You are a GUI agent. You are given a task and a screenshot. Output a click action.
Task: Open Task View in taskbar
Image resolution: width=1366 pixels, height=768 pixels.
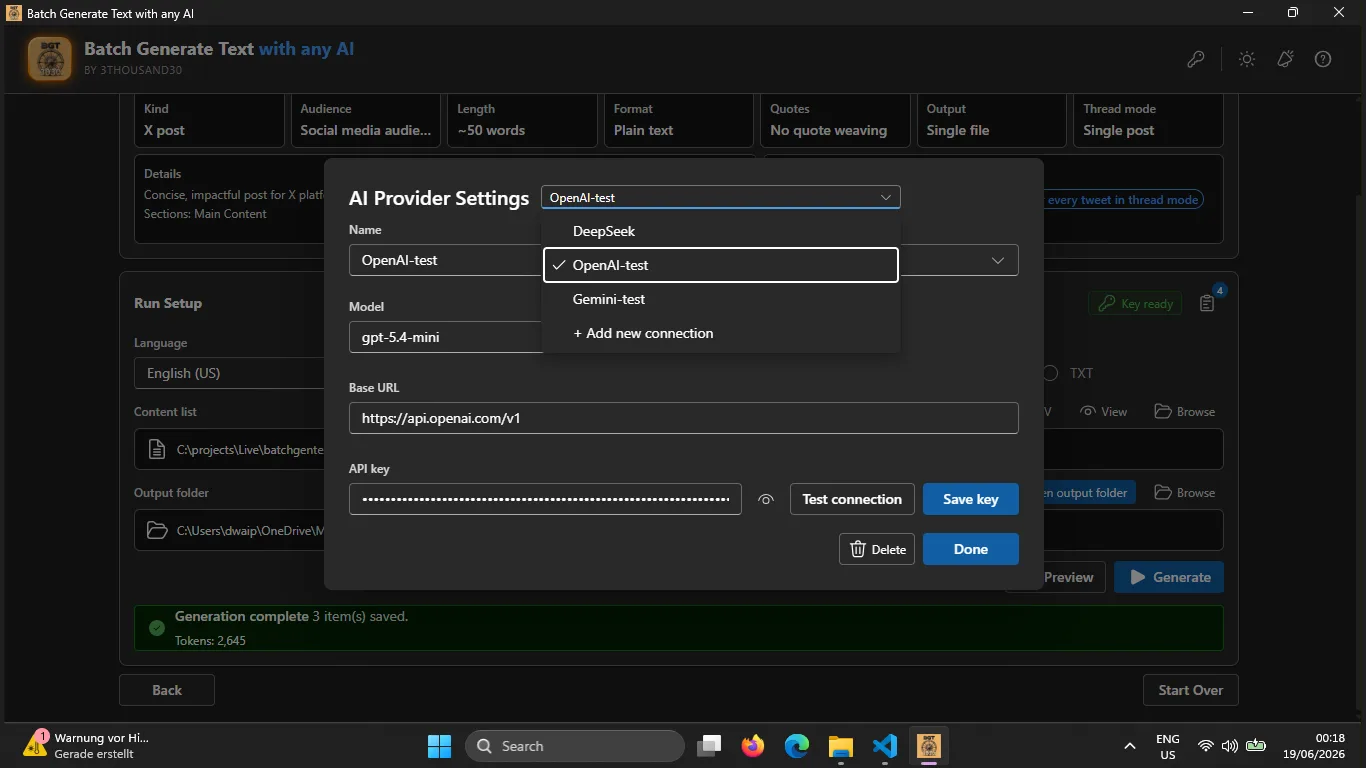(710, 746)
